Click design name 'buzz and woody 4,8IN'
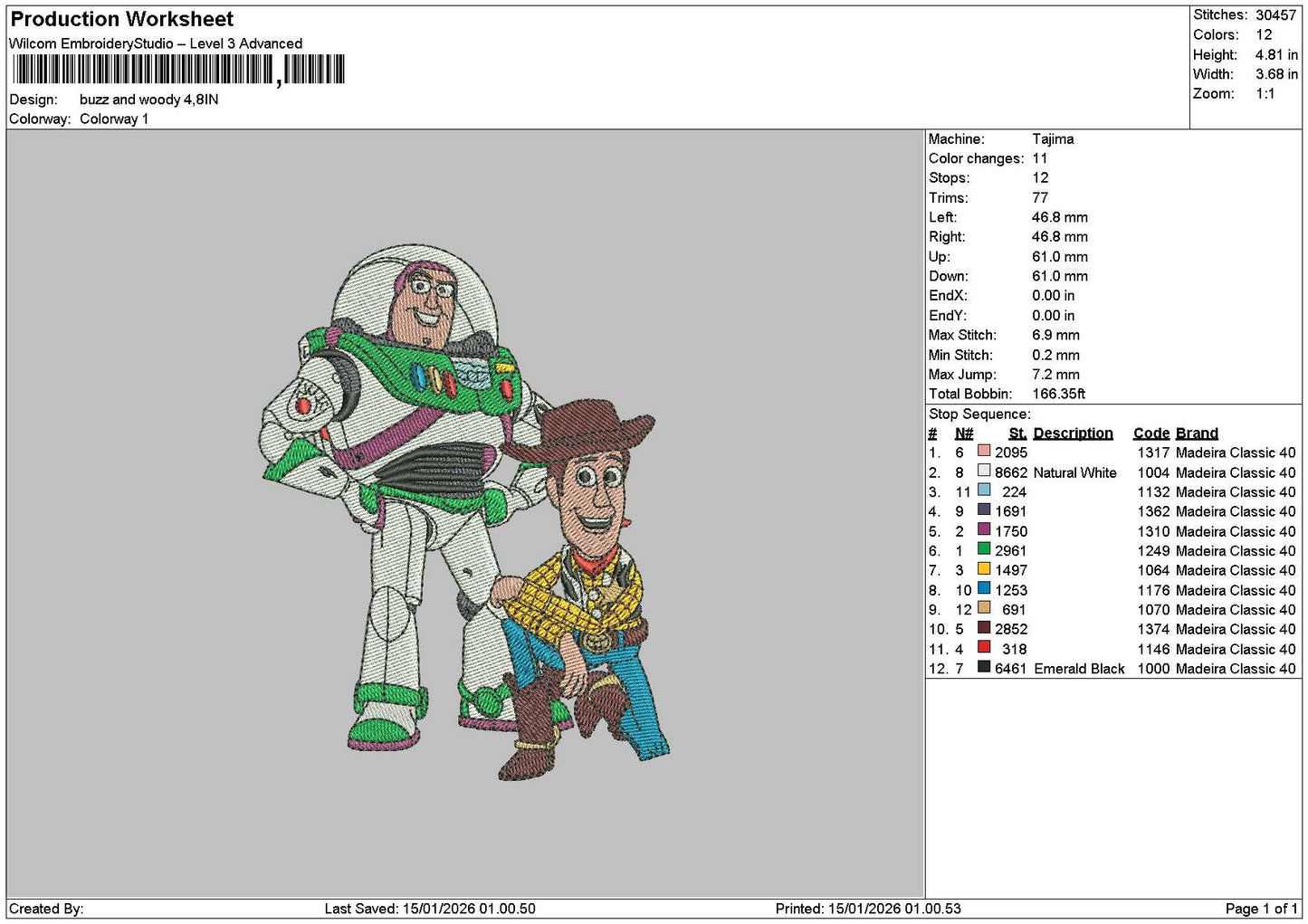This screenshot has width=1308, height=924. 148,100
